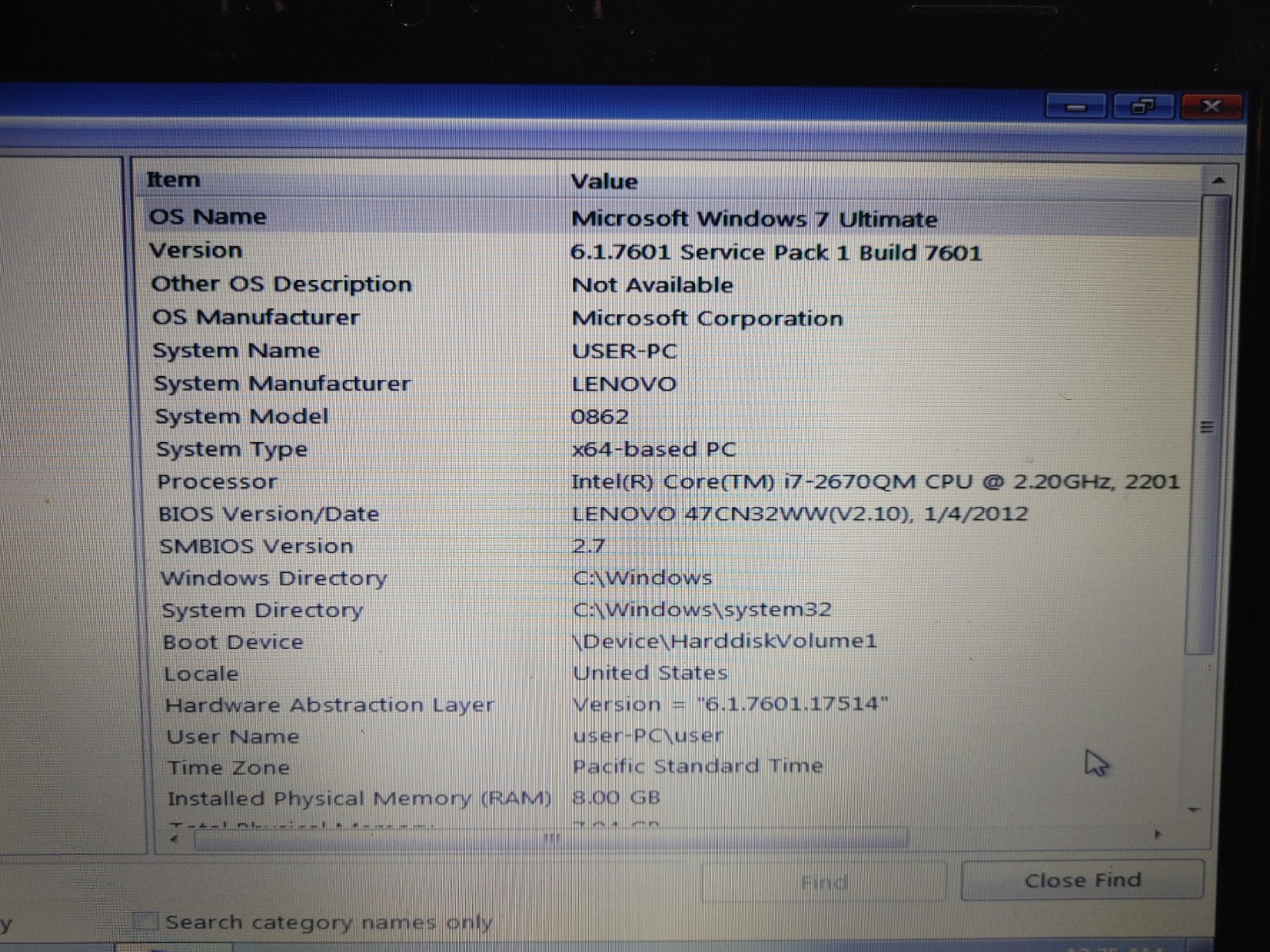Click the 'USER-PC' value
Screen dimensions: 1270x952
tap(625, 351)
